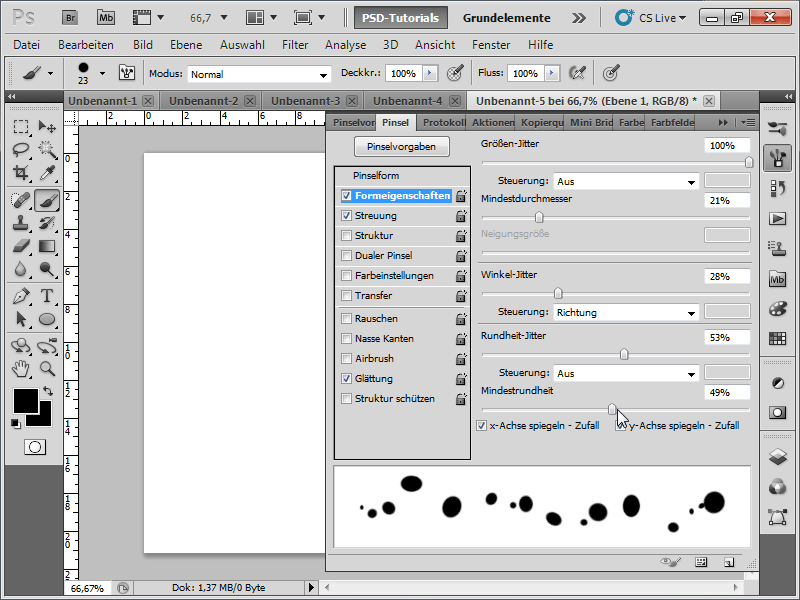800x600 pixels.
Task: Select the Zoom tool
Action: (x=47, y=368)
